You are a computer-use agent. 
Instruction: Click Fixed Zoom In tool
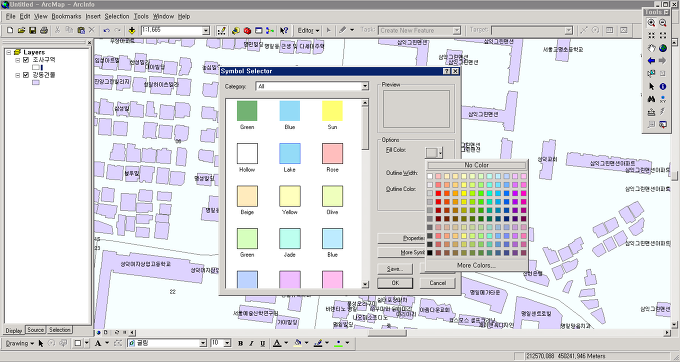[x=651, y=36]
